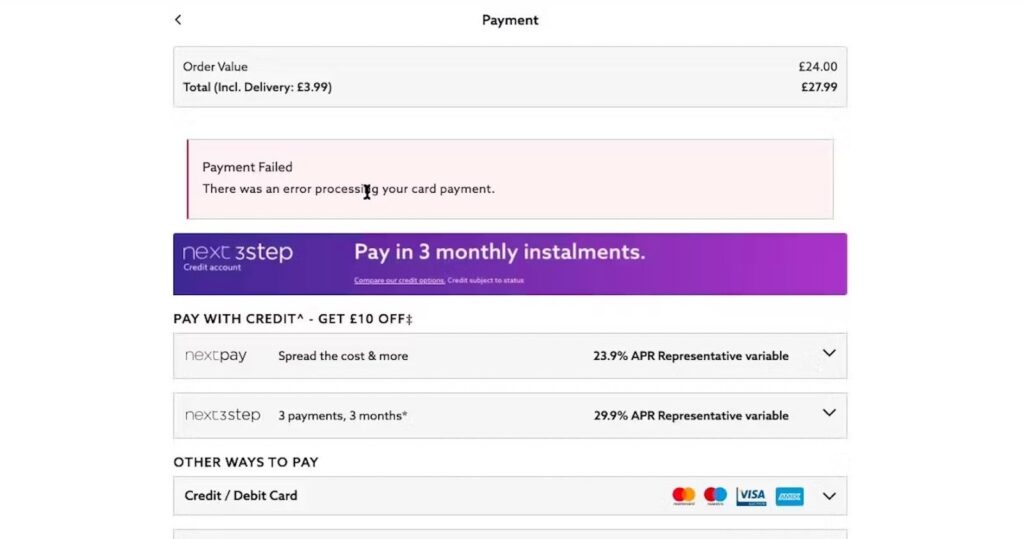Click the American Express card icon
The image size is (1024, 539).
(x=789, y=496)
